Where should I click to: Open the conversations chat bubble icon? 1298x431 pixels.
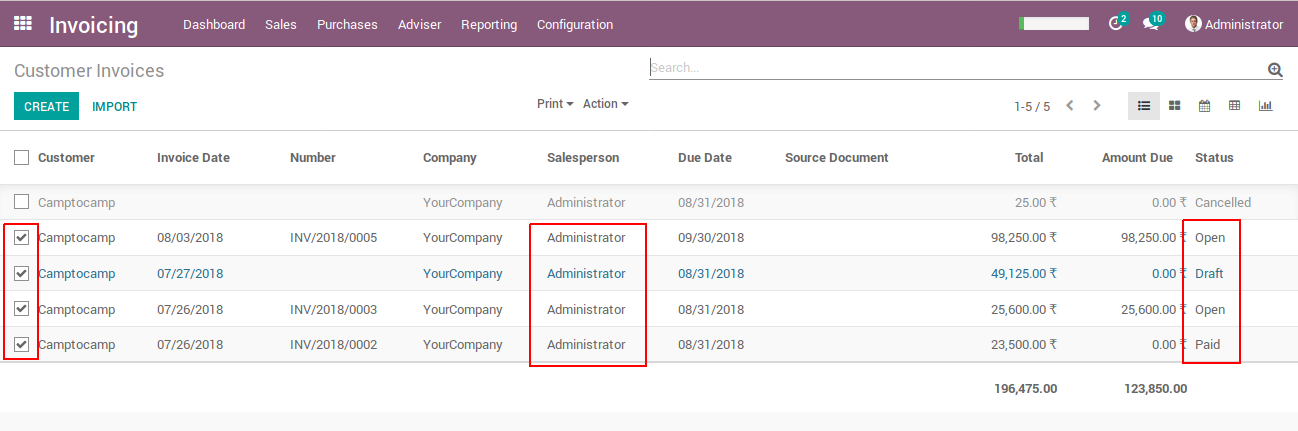tap(1151, 24)
